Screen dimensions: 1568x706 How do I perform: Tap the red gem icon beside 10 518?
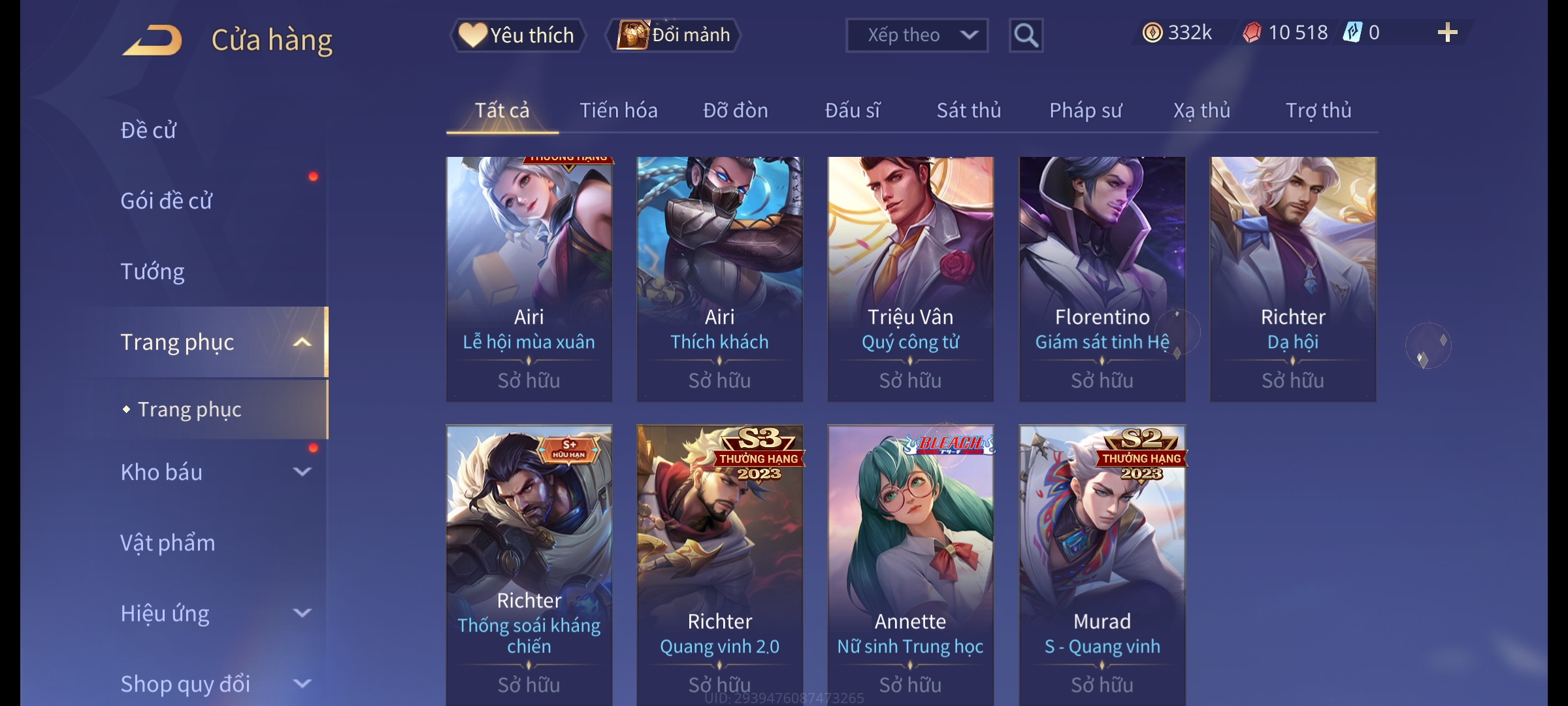(x=1252, y=33)
